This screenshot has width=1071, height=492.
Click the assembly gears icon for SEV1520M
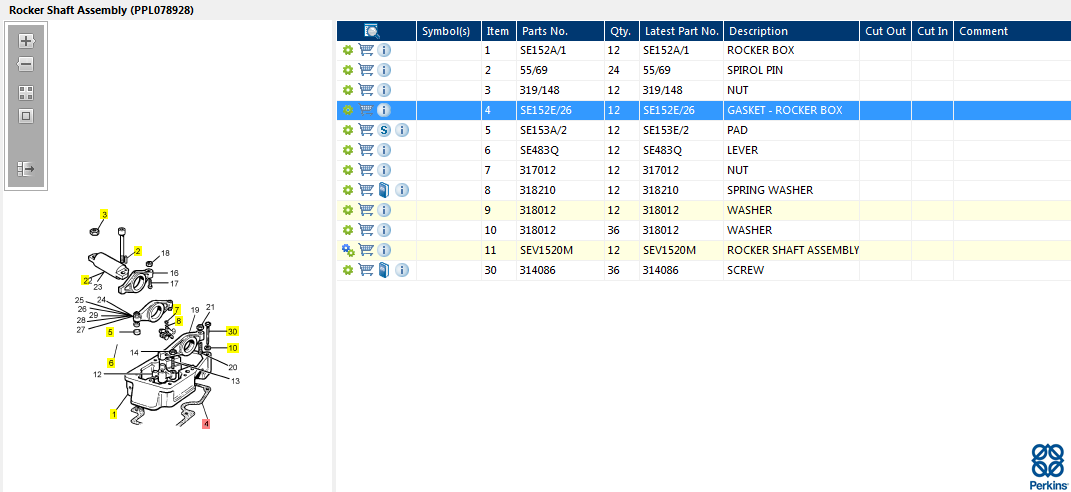coord(348,250)
